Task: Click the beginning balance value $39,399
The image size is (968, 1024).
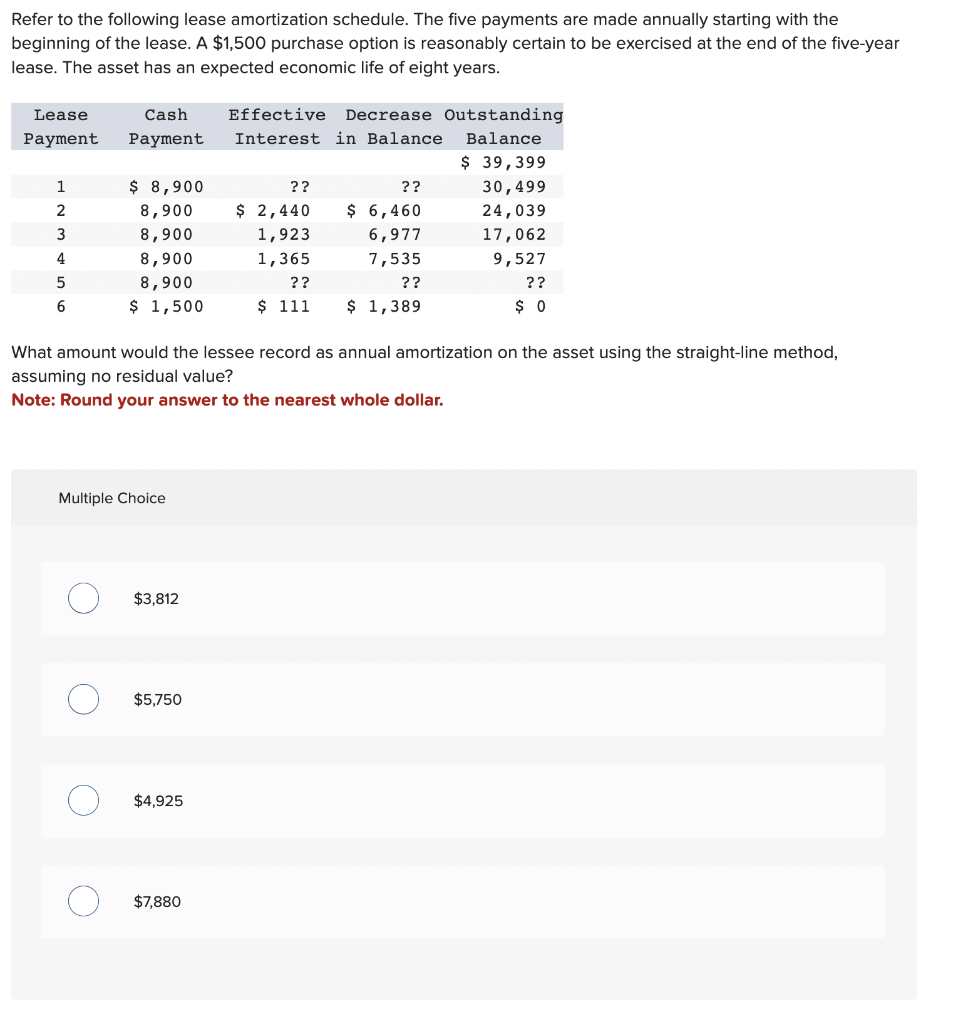Action: coord(504,162)
